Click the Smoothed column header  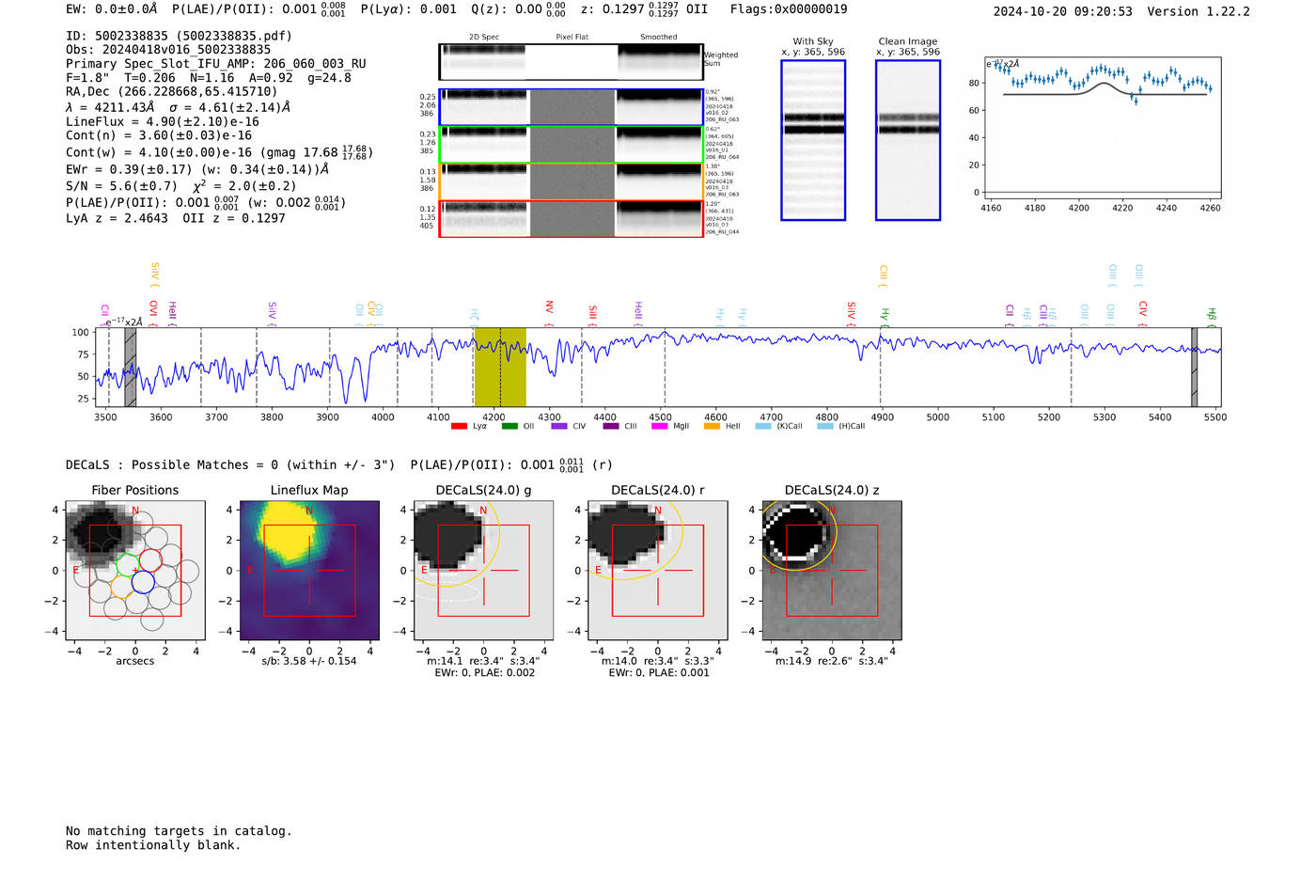659,38
